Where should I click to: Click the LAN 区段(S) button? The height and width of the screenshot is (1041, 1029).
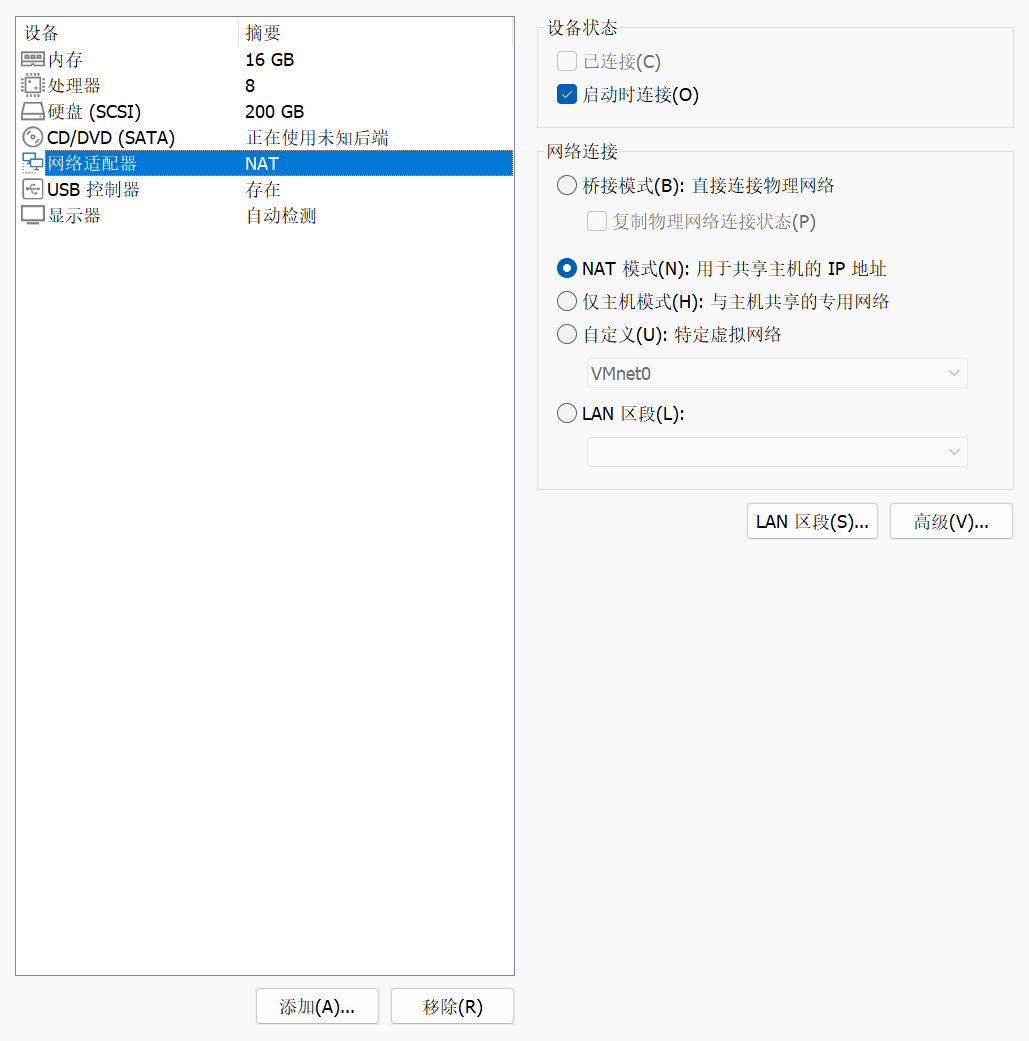[x=812, y=521]
